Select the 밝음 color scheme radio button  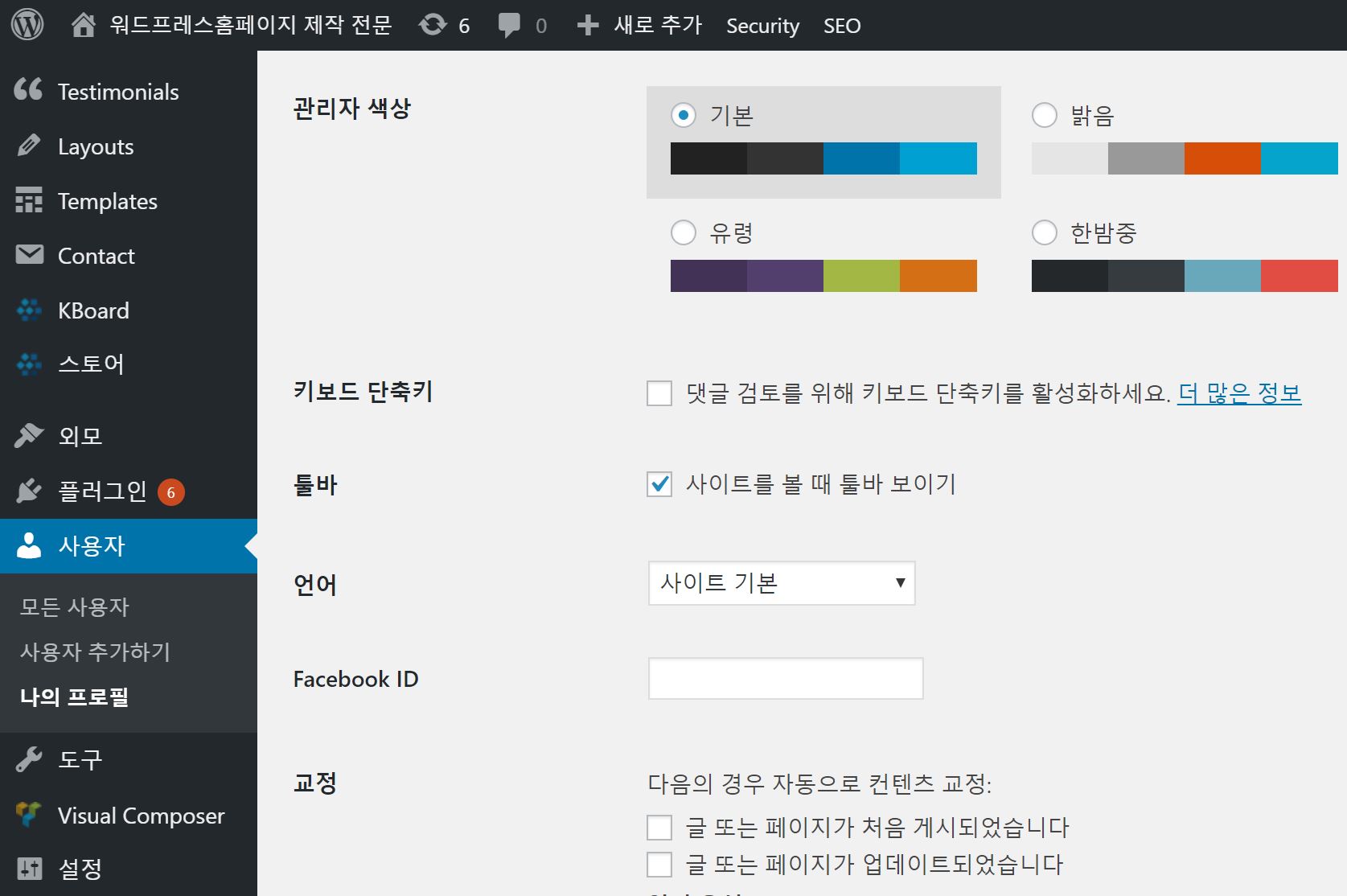click(1044, 115)
